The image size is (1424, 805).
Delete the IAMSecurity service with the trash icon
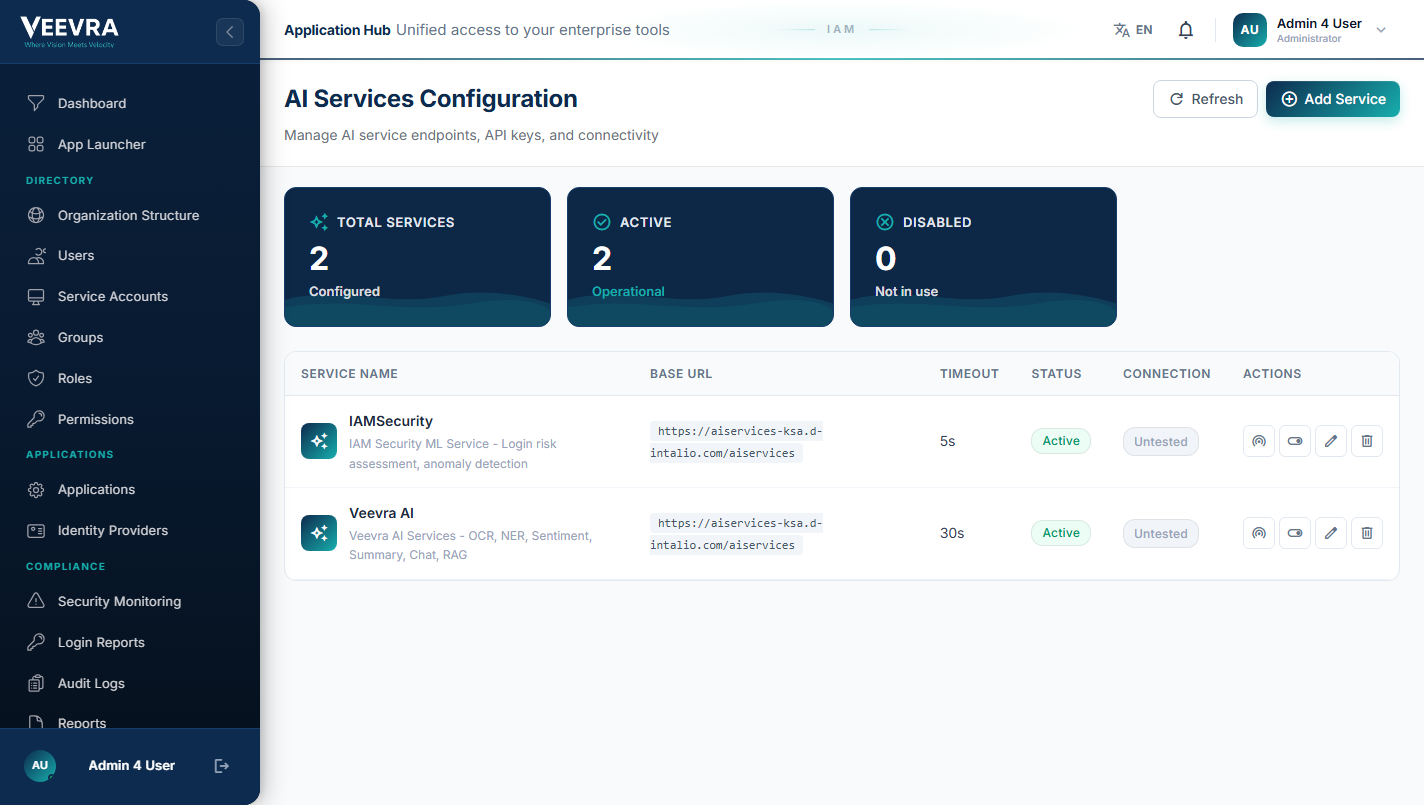pyautogui.click(x=1367, y=441)
